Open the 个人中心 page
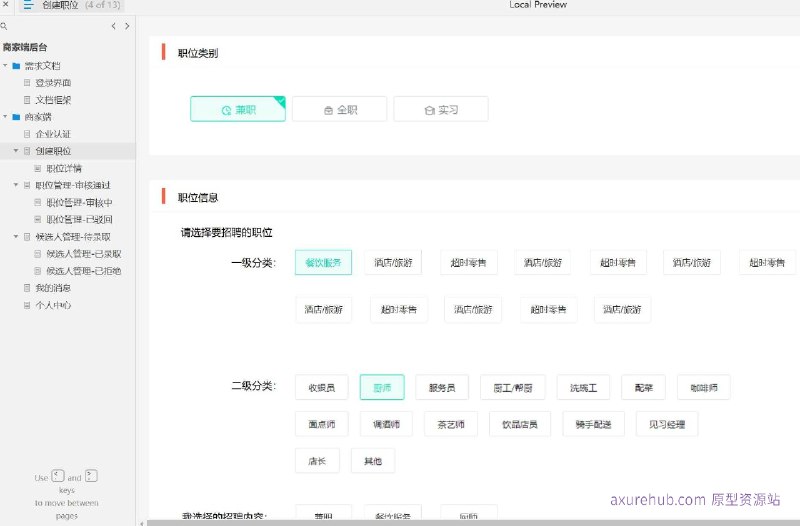This screenshot has width=800, height=526. point(53,305)
